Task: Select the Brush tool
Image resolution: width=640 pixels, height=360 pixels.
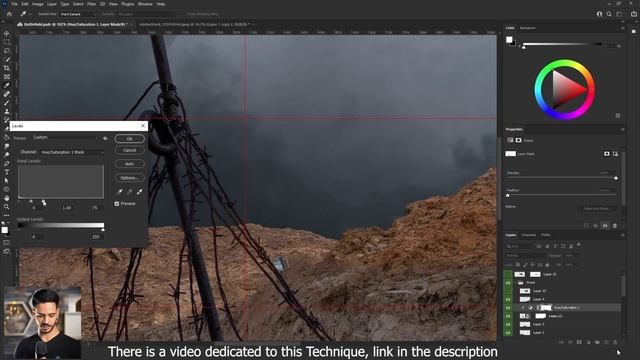Action: pos(7,103)
